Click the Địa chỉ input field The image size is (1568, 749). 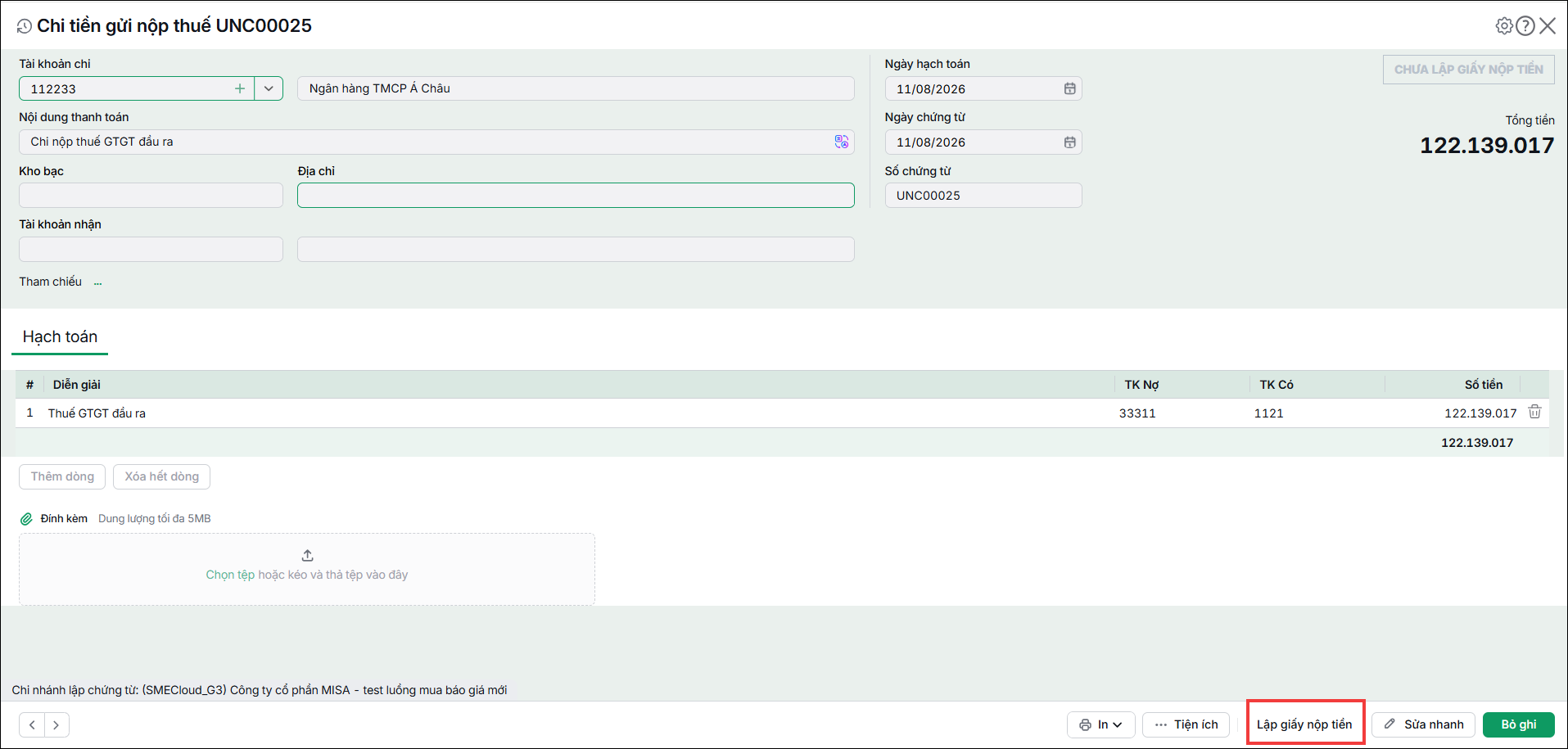[x=576, y=196]
